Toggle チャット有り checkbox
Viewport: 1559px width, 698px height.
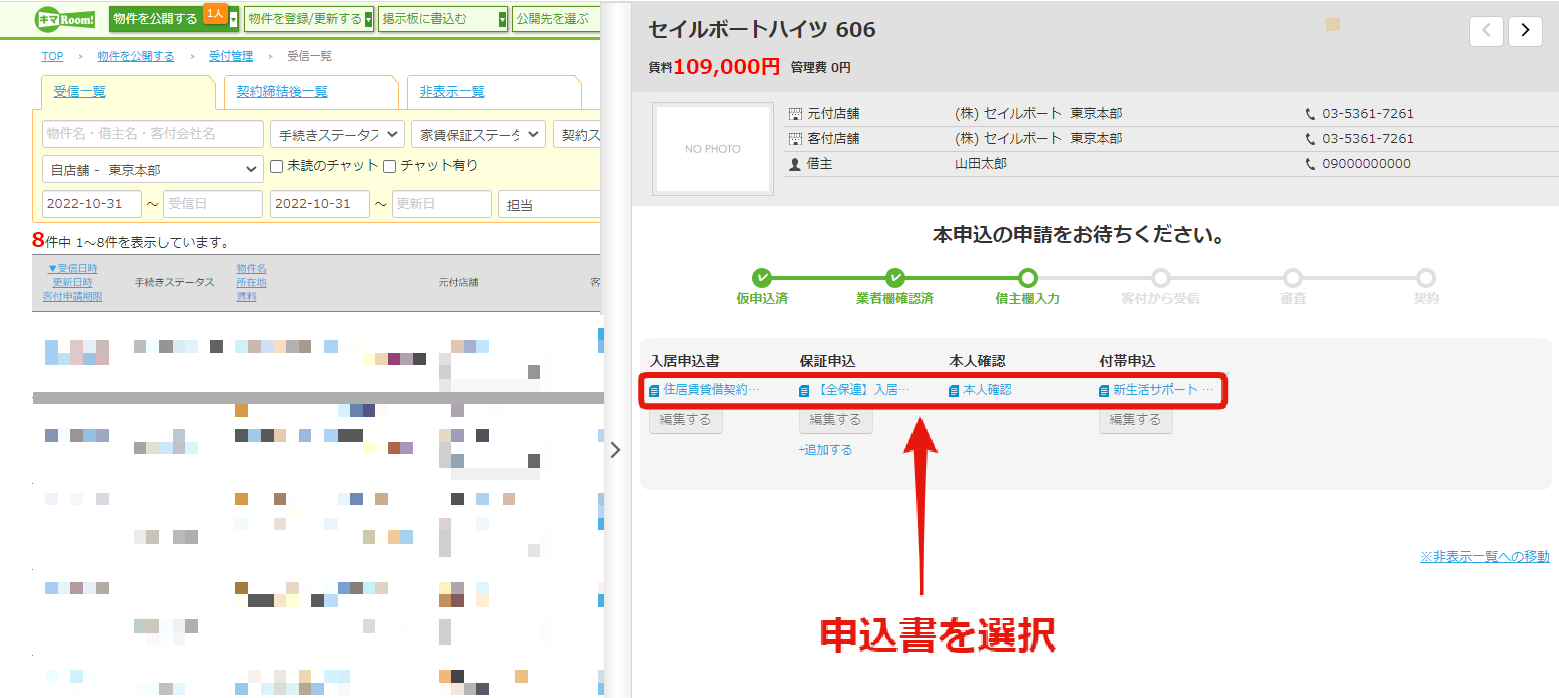coord(390,166)
